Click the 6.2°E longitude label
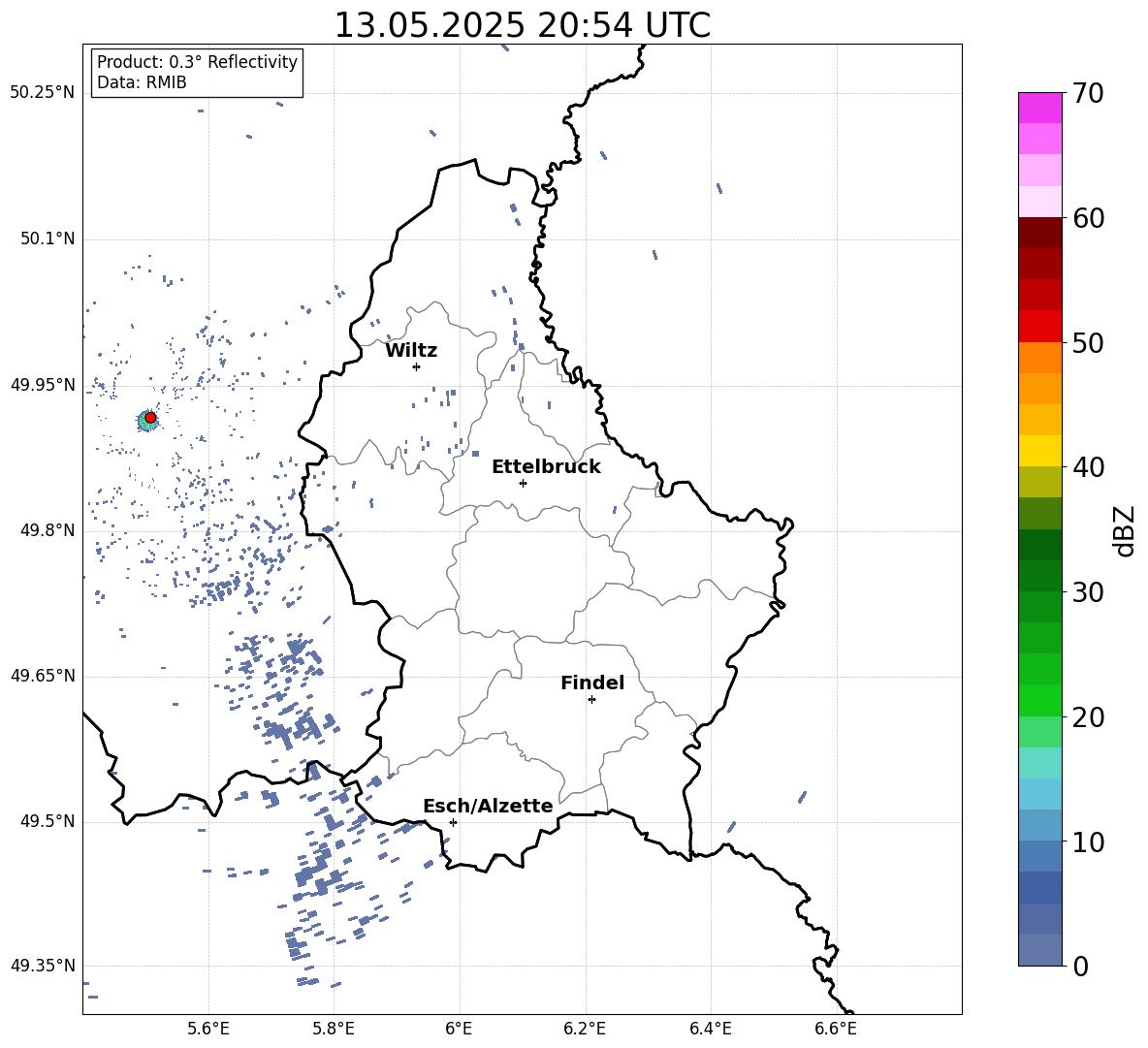This screenshot has height=1048, width=1148. point(585,1029)
